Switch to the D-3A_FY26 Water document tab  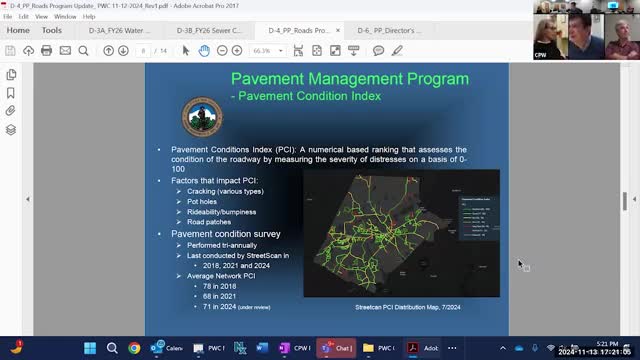pos(120,31)
